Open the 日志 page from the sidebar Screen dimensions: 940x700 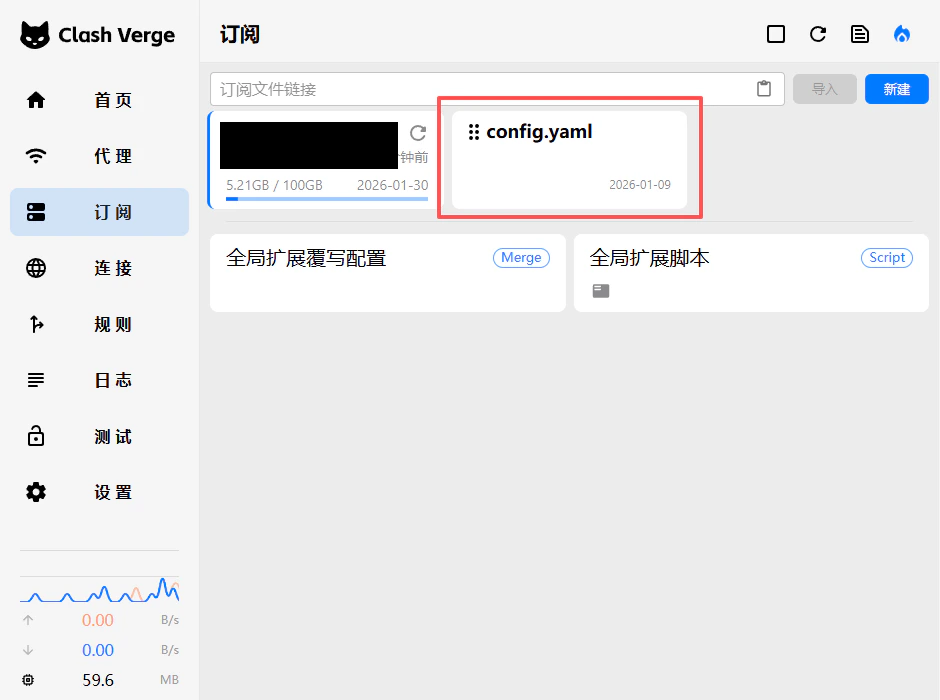99,380
